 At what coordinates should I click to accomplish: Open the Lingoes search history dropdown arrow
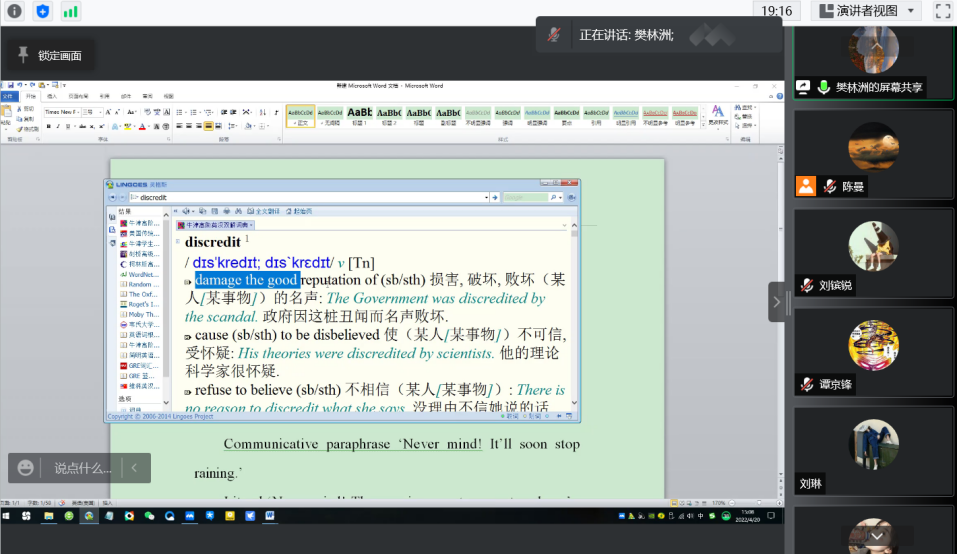[486, 198]
